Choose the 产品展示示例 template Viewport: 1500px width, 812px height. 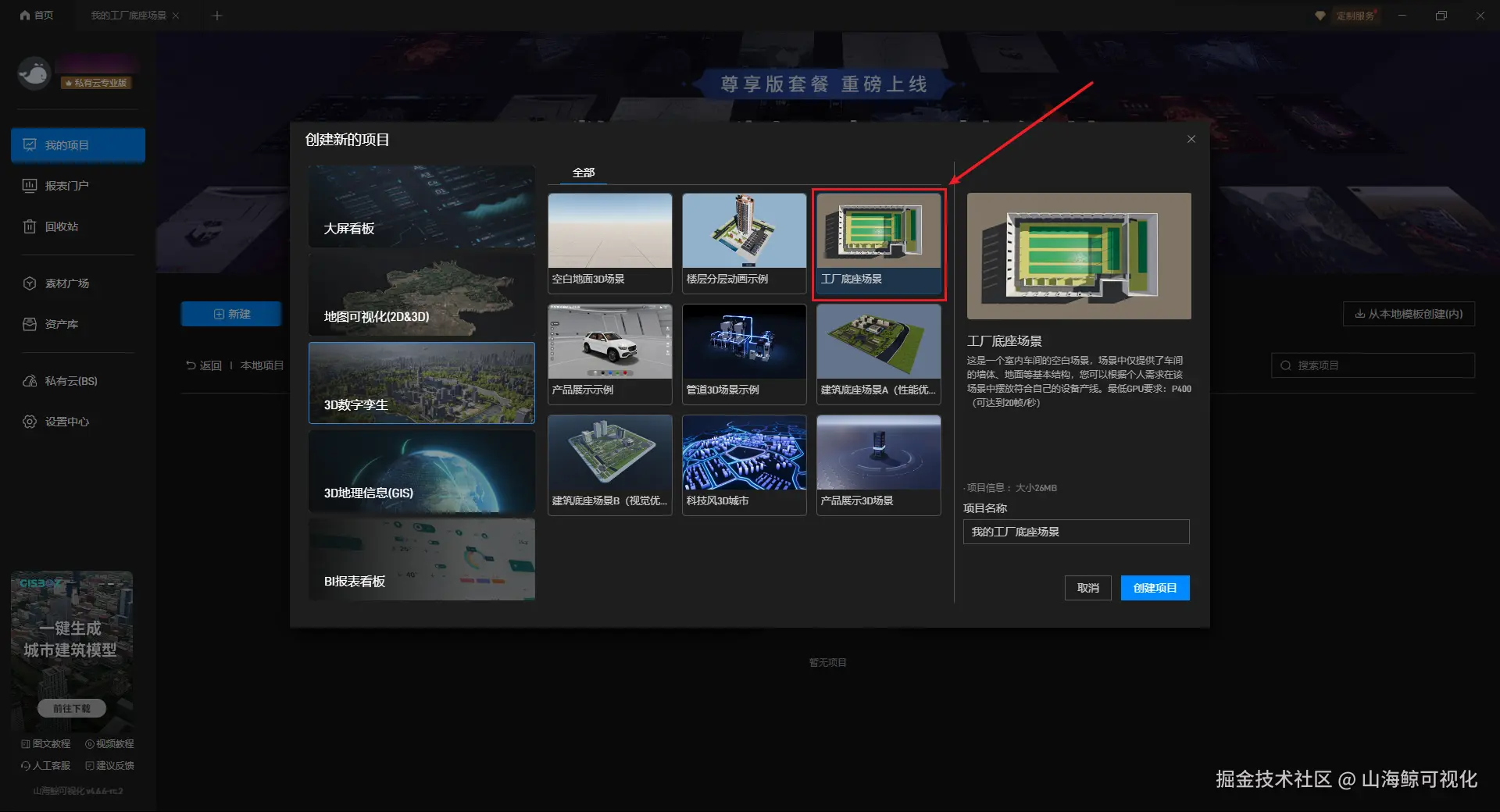pos(610,354)
